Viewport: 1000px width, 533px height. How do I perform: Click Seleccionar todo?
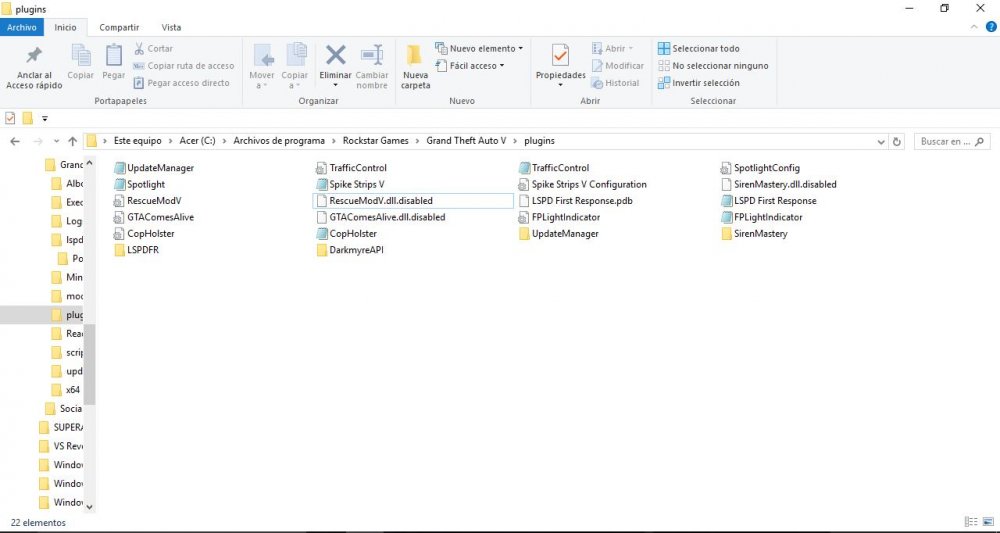tap(698, 48)
